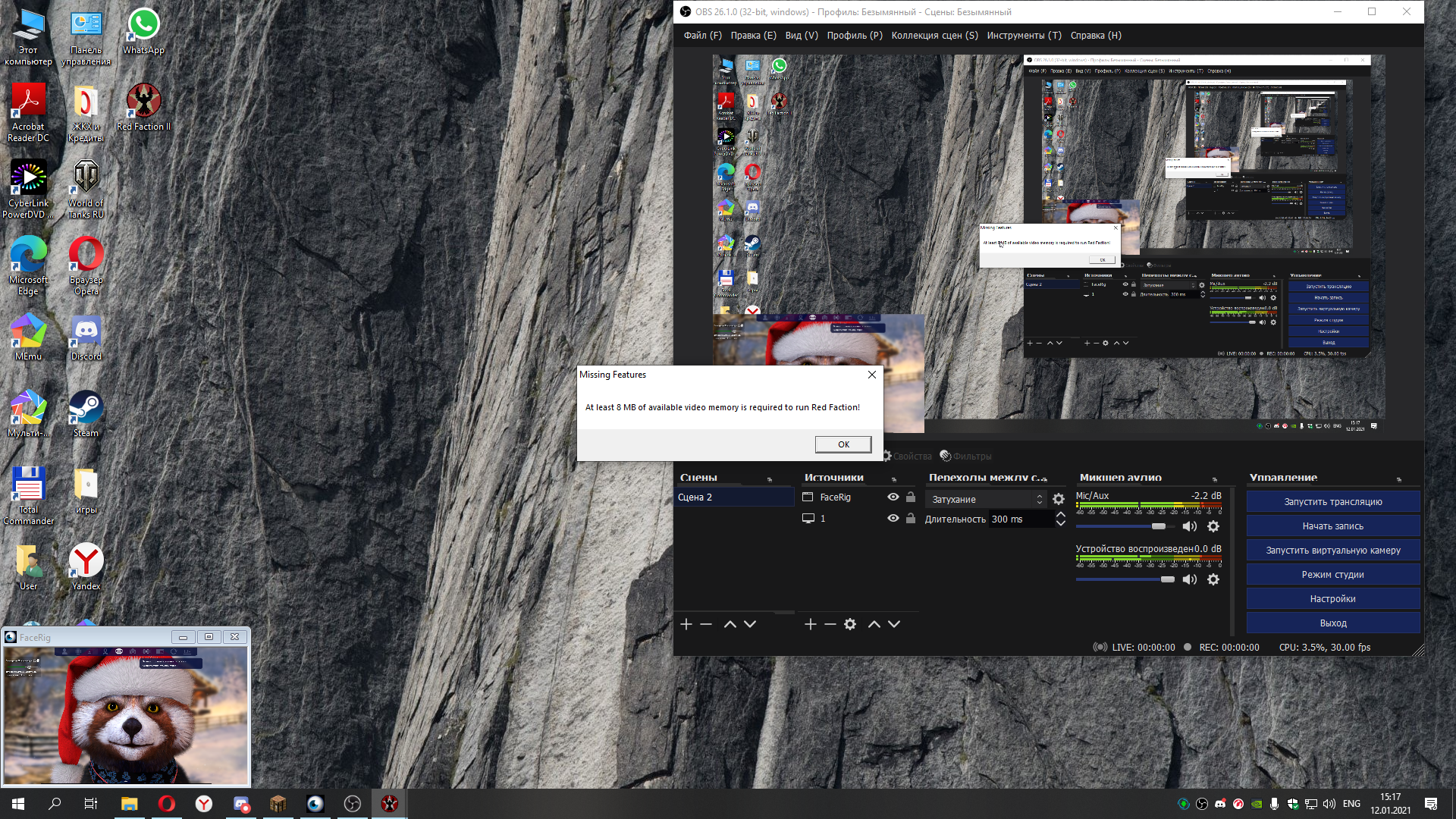Image resolution: width=1456 pixels, height=819 pixels.
Task: Click Запустить трансляцию button
Action: (1332, 502)
